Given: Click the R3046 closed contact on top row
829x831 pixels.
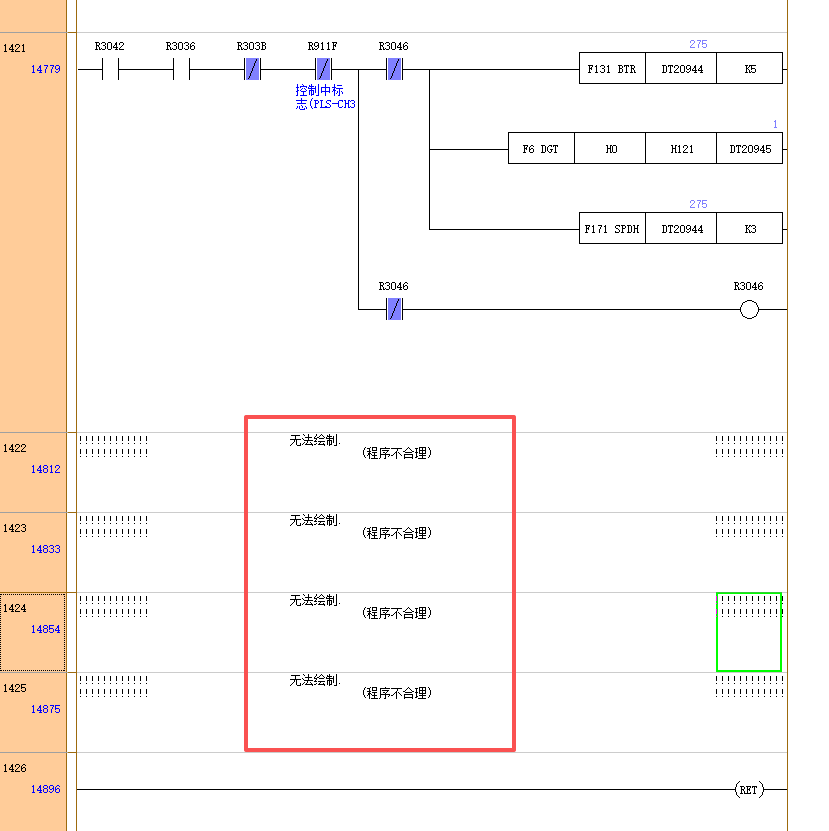Looking at the screenshot, I should 394,70.
